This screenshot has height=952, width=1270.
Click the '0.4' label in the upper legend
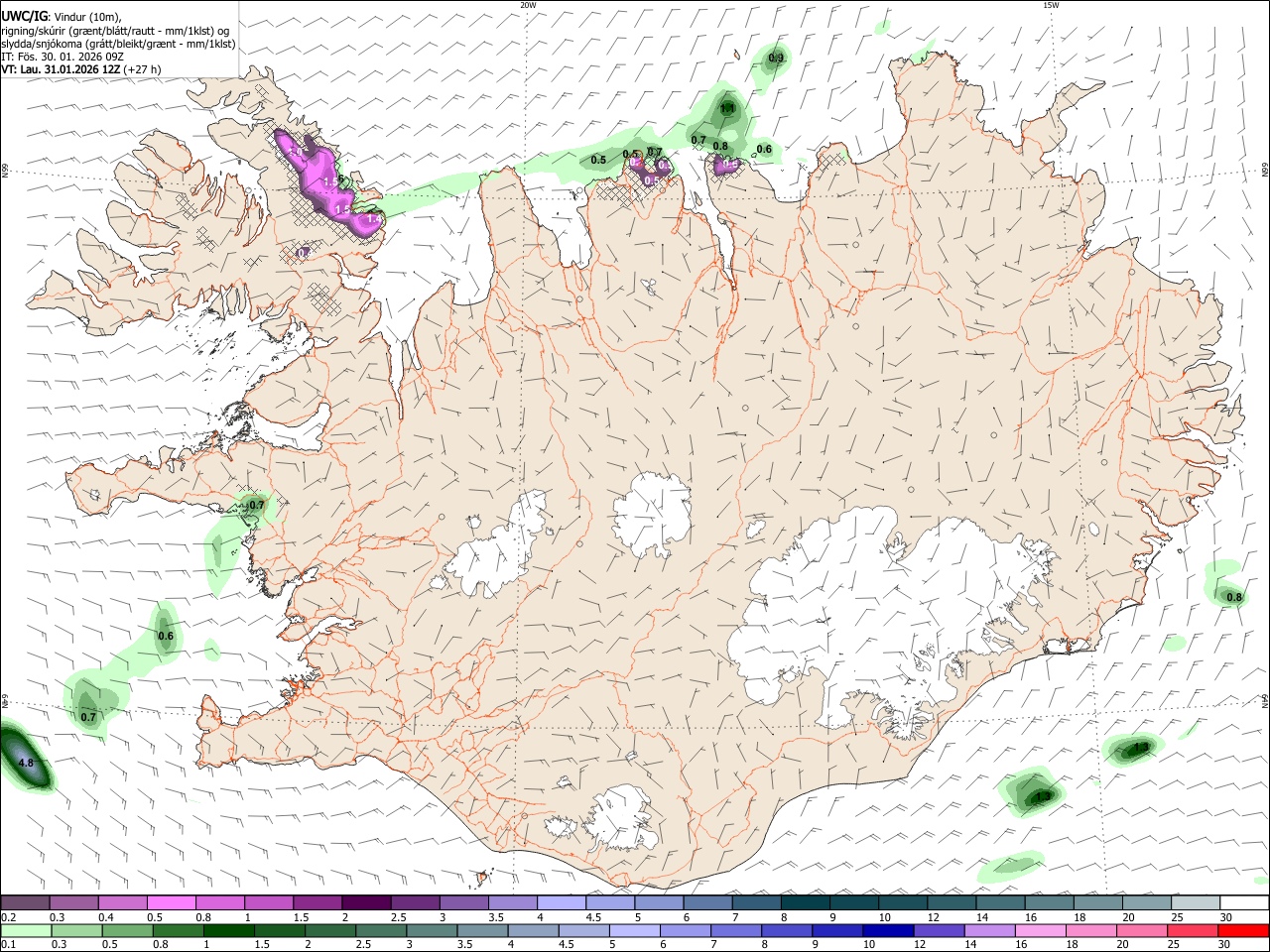(106, 917)
